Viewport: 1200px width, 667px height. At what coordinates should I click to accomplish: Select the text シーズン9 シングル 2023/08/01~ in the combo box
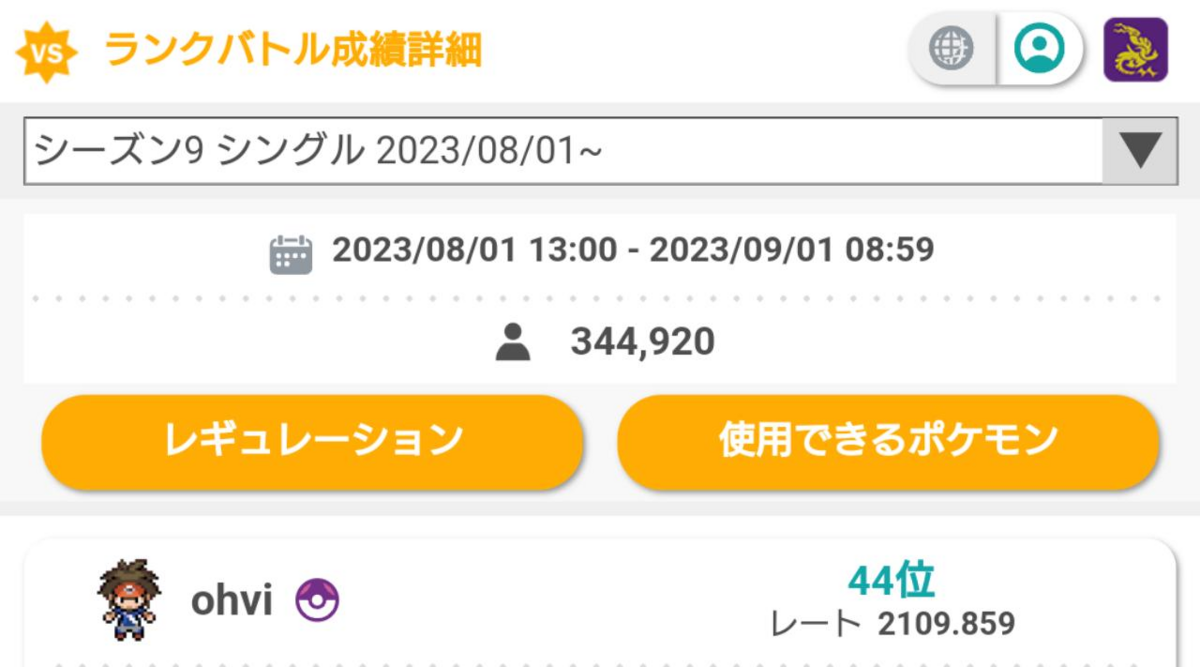tap(317, 151)
